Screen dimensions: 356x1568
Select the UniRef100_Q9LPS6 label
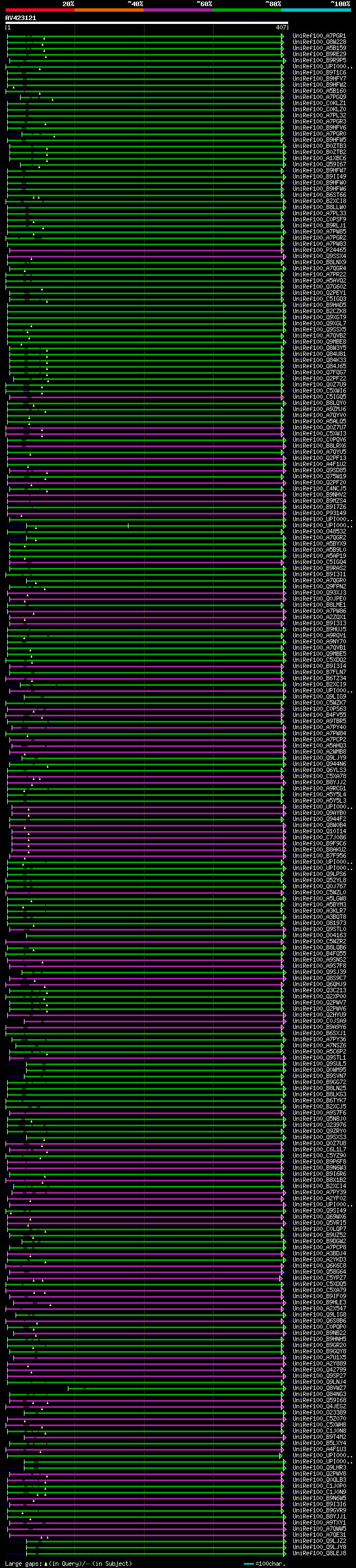[x=319, y=874]
